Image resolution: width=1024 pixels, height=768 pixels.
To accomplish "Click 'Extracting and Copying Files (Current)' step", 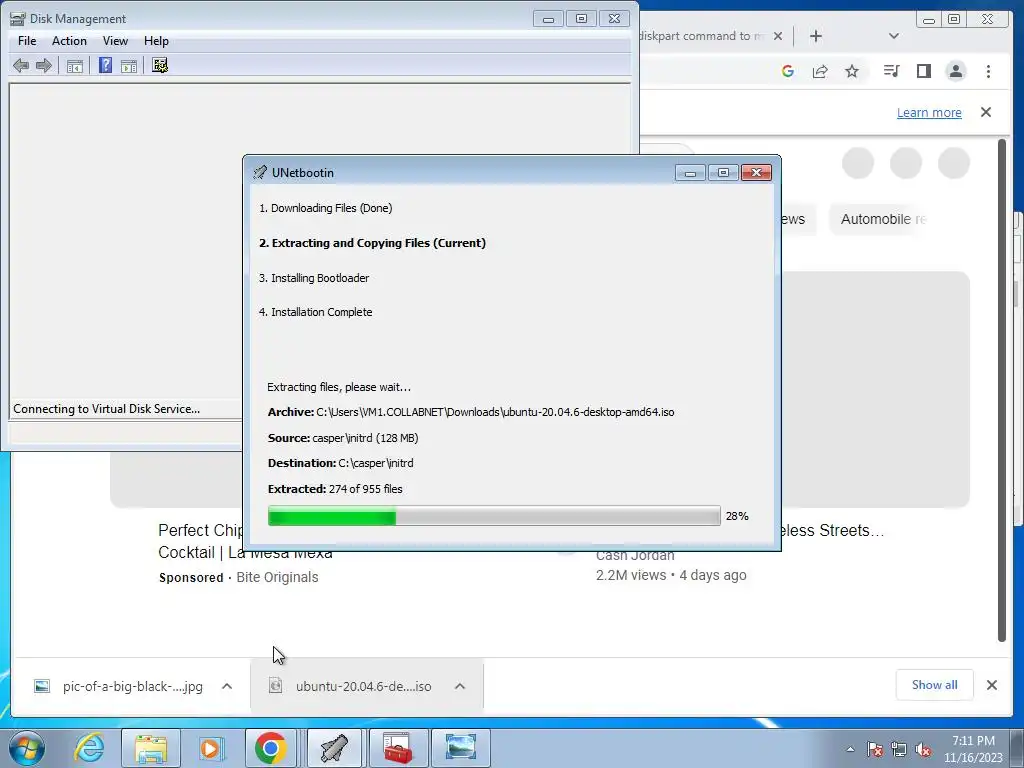I will point(372,243).
